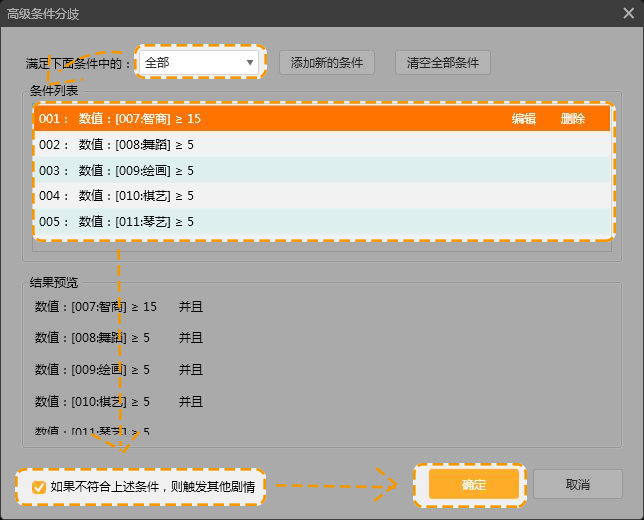
Task: Click 编辑 on the highlighted condition
Action: [524, 118]
